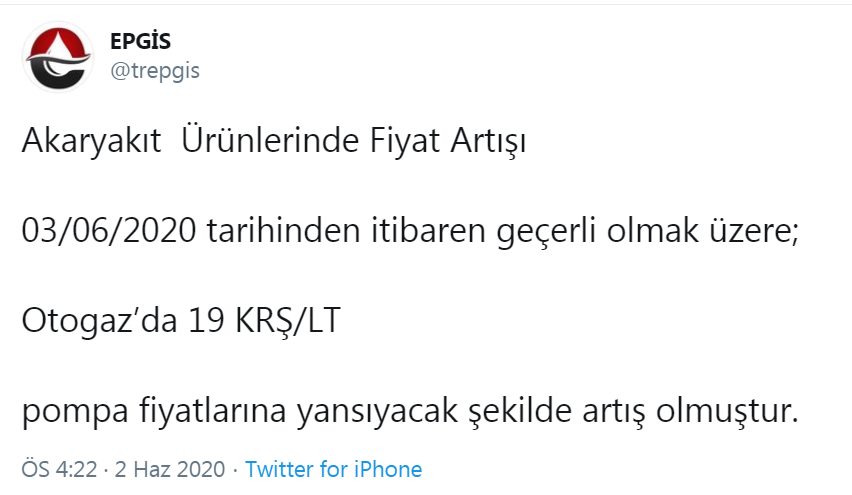This screenshot has width=852, height=495.
Task: Click the date 03/06/2020 in the tweet
Action: (109, 230)
